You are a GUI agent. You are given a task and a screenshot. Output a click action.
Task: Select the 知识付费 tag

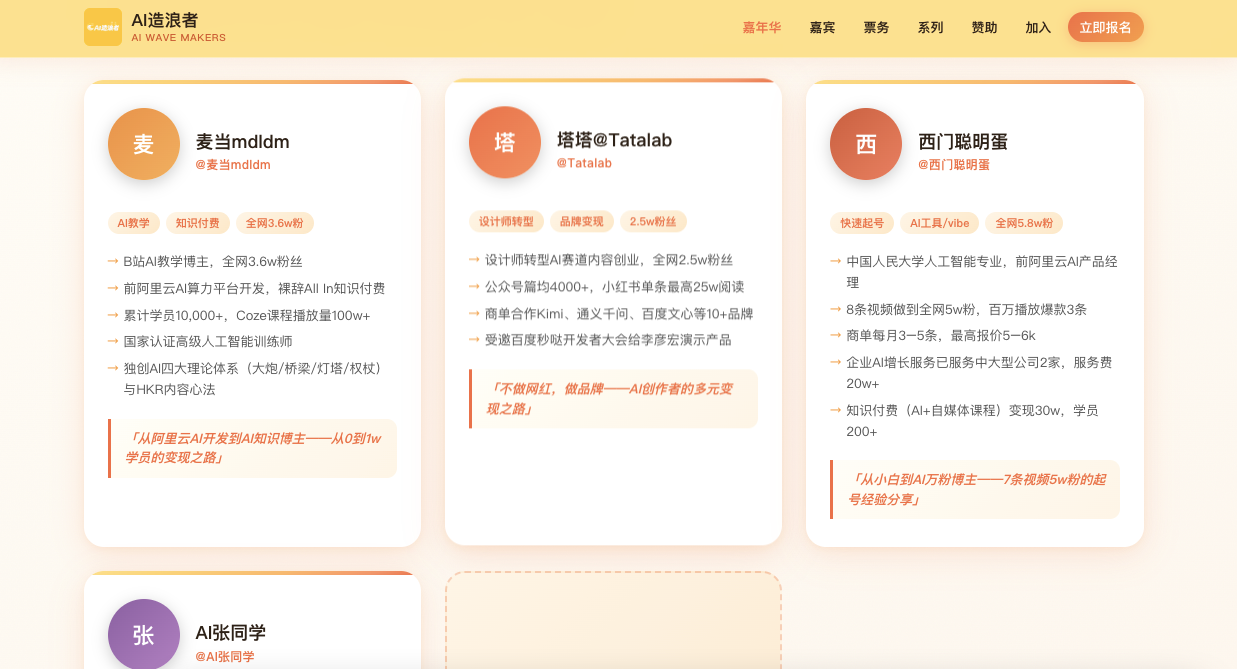pyautogui.click(x=198, y=223)
